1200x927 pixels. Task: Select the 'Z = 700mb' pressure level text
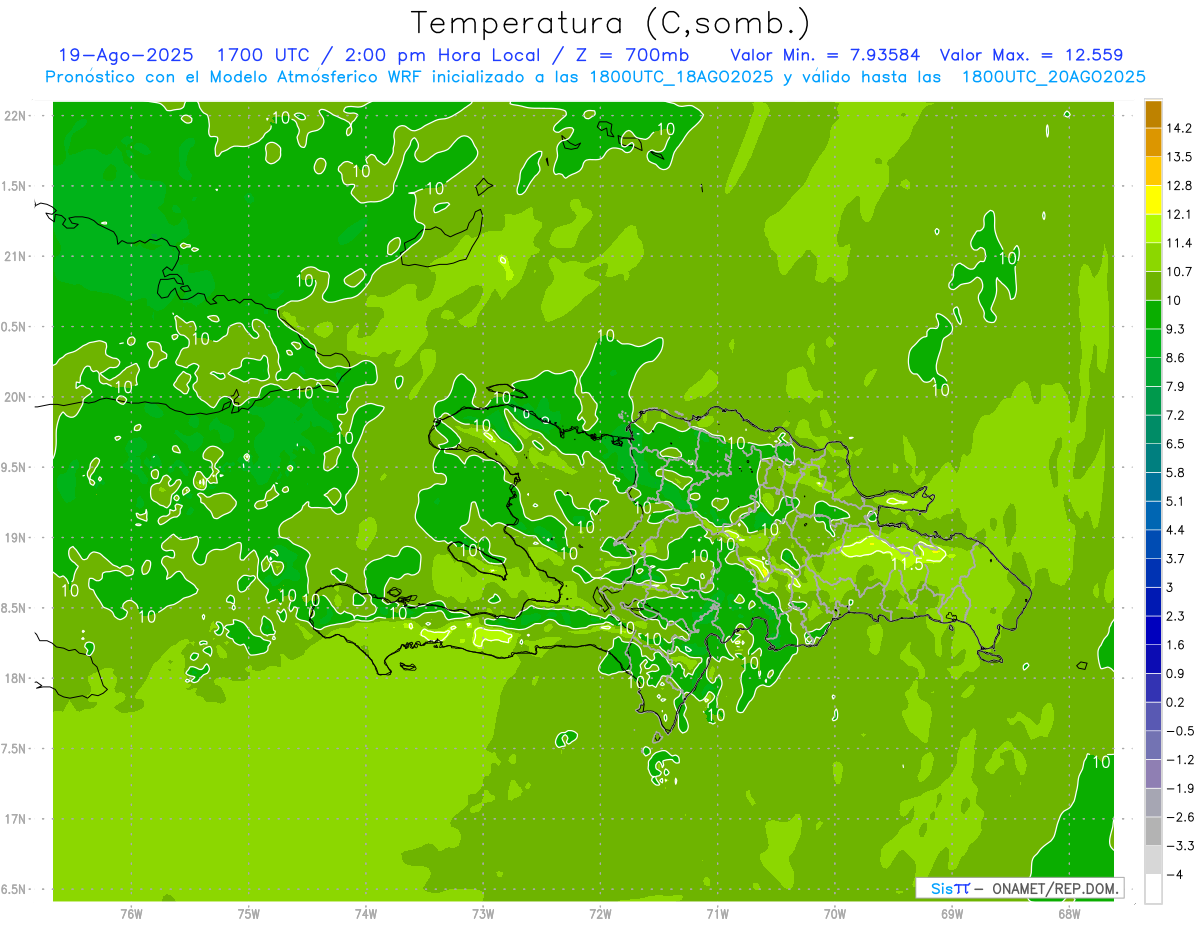pyautogui.click(x=631, y=55)
